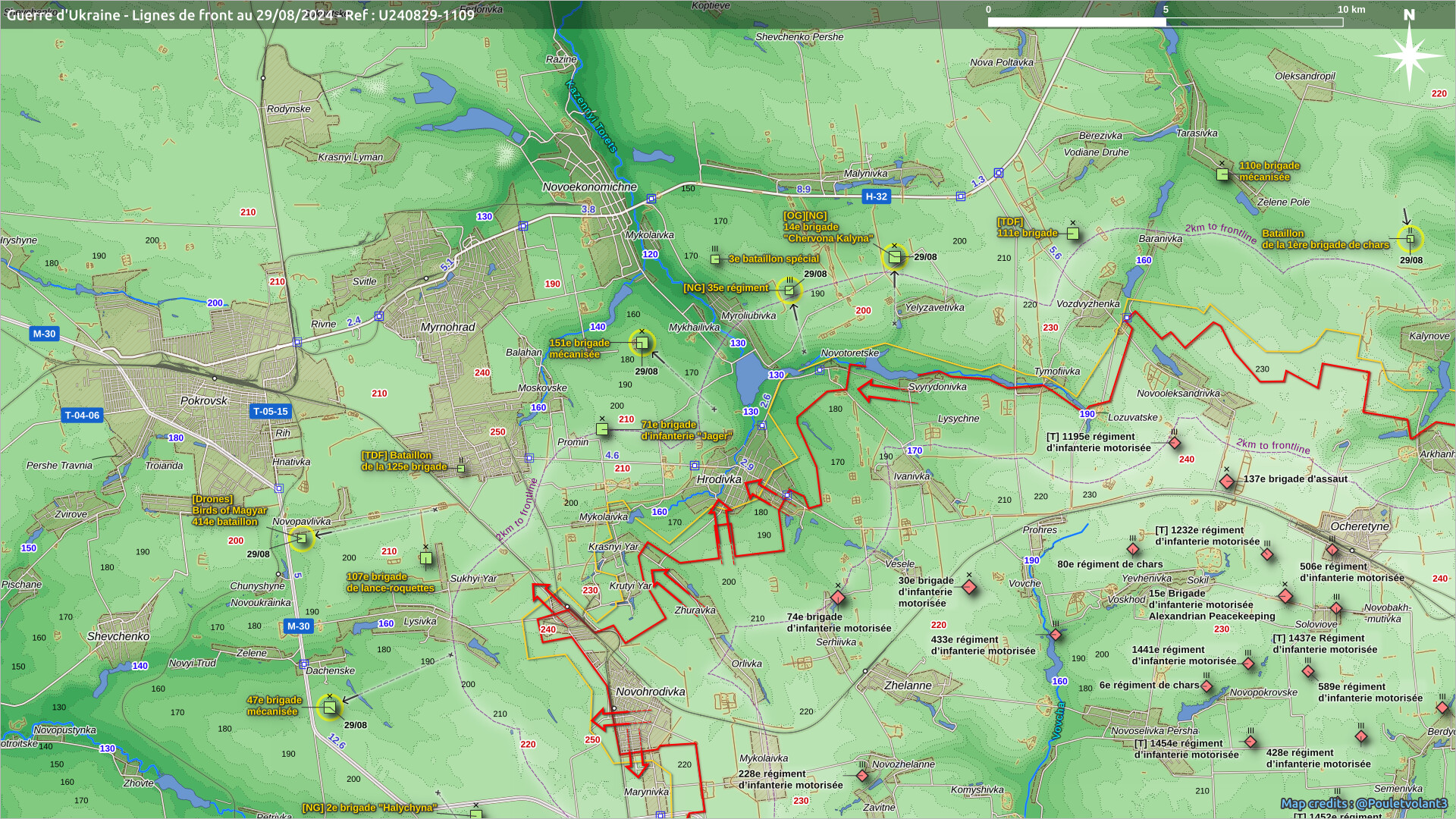Click the Myrnohrad town label
This screenshot has height=819, width=1456.
pyautogui.click(x=447, y=327)
